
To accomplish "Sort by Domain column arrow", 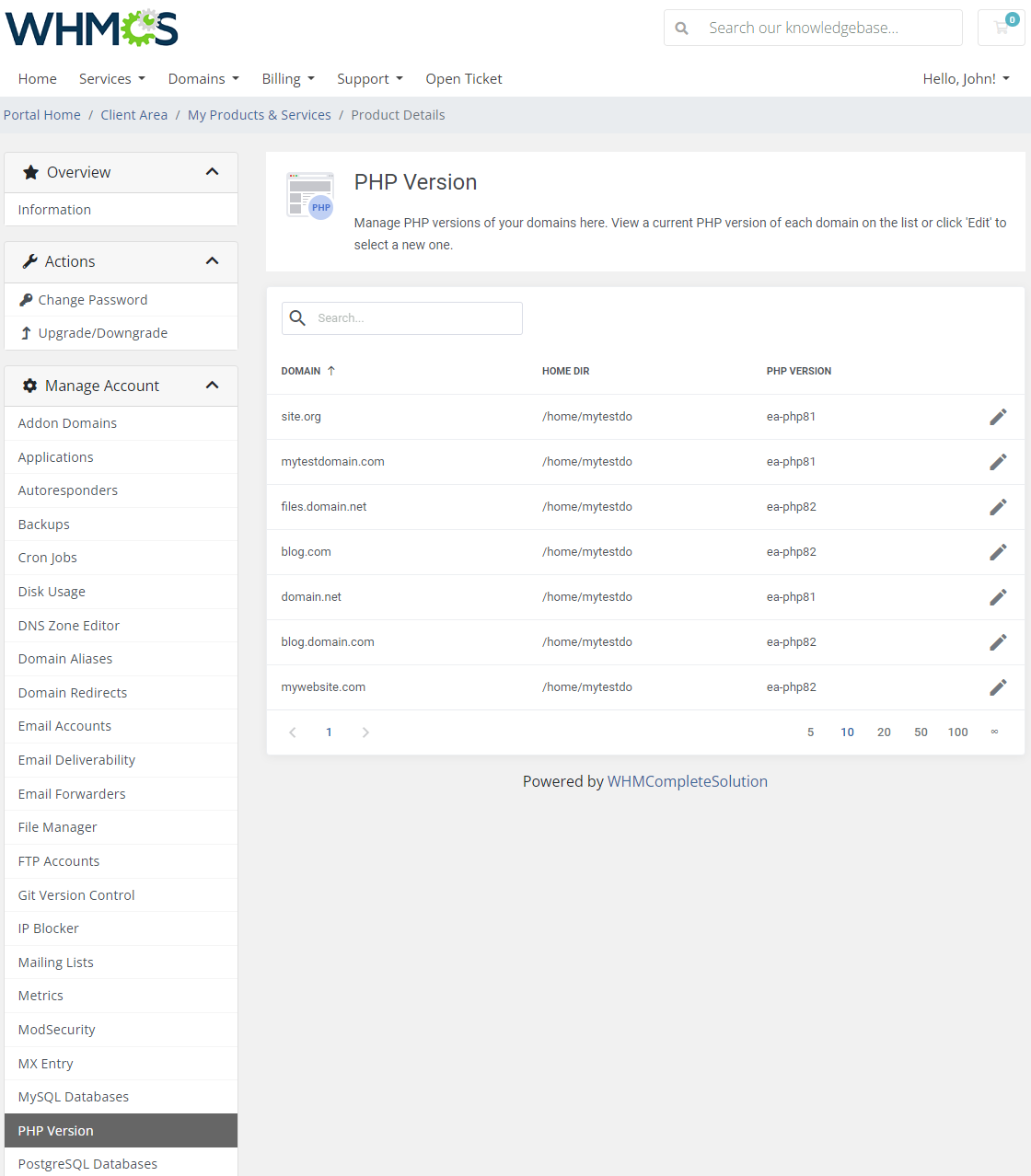I will point(331,371).
